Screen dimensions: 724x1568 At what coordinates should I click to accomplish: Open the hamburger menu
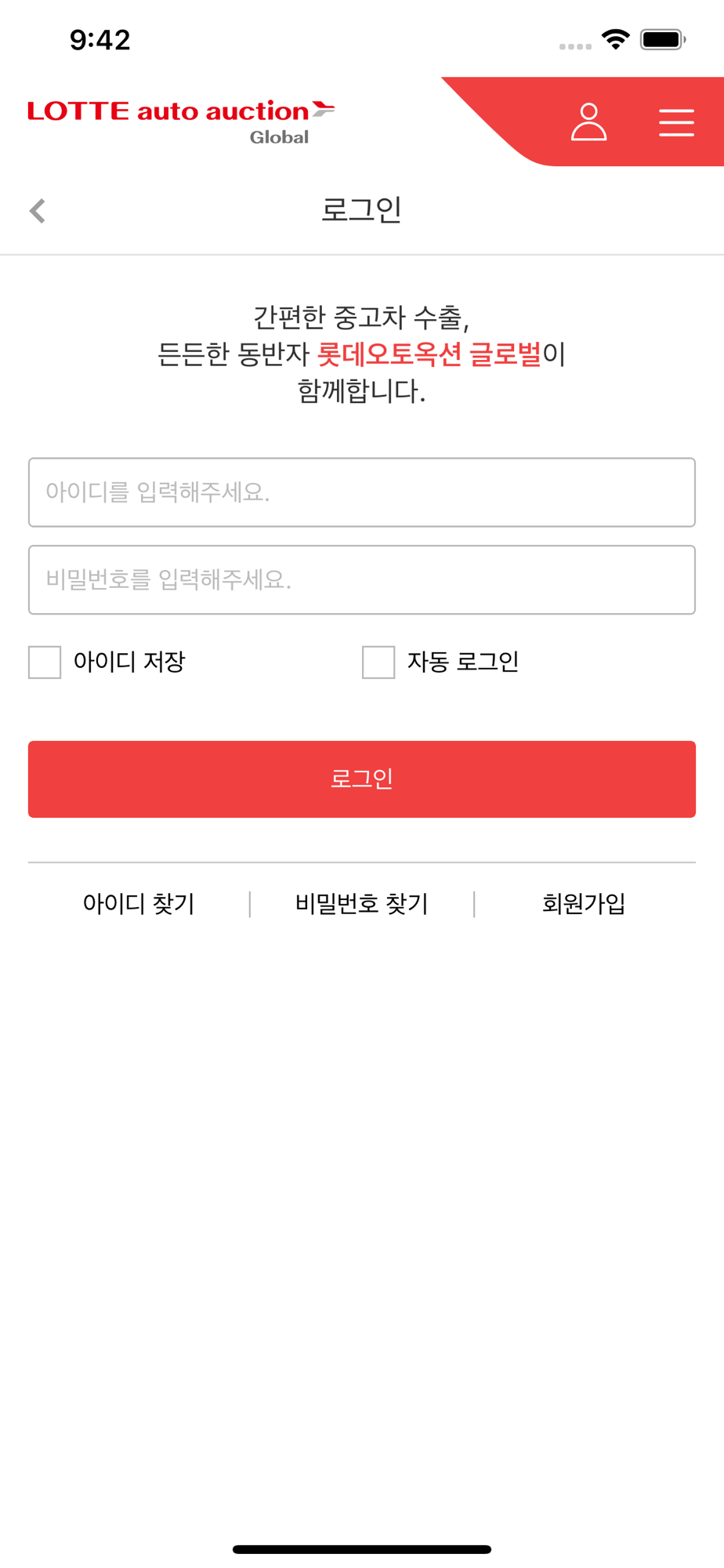(676, 123)
